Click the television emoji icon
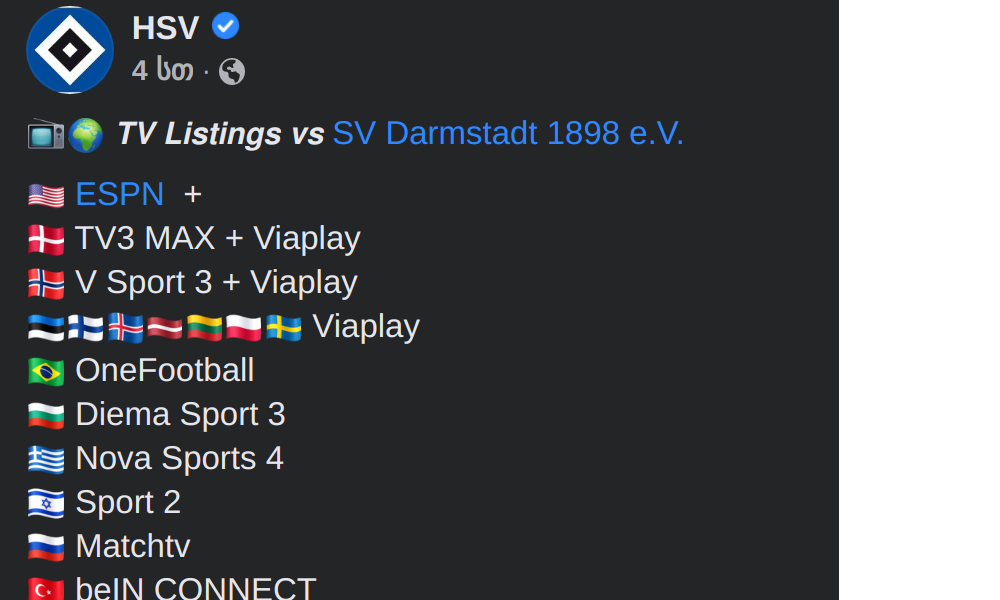 45,134
